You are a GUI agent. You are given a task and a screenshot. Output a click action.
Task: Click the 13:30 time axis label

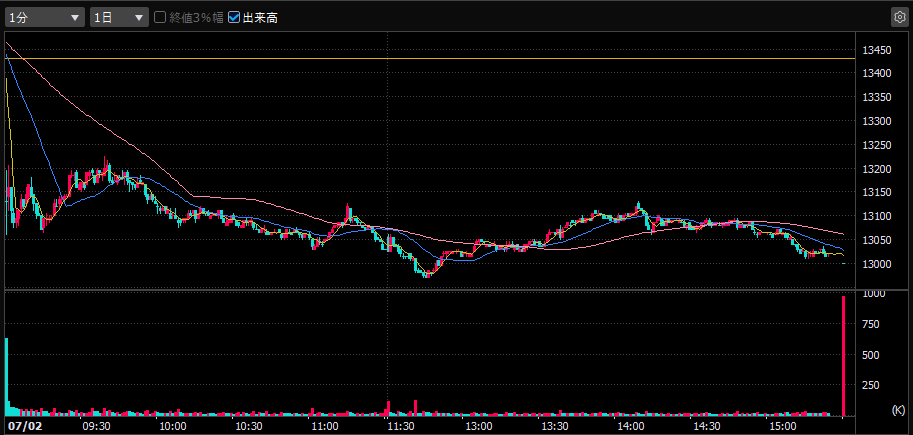[x=555, y=426]
